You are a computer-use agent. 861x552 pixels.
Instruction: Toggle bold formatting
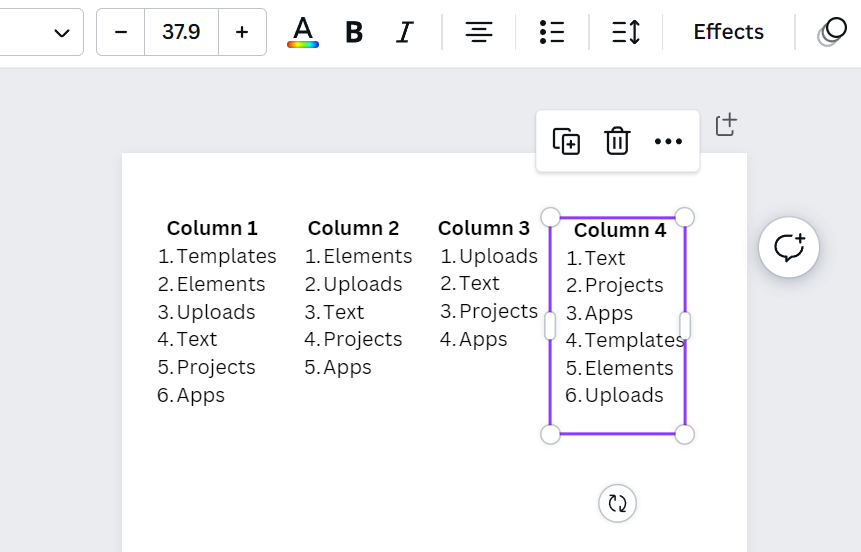(x=353, y=32)
